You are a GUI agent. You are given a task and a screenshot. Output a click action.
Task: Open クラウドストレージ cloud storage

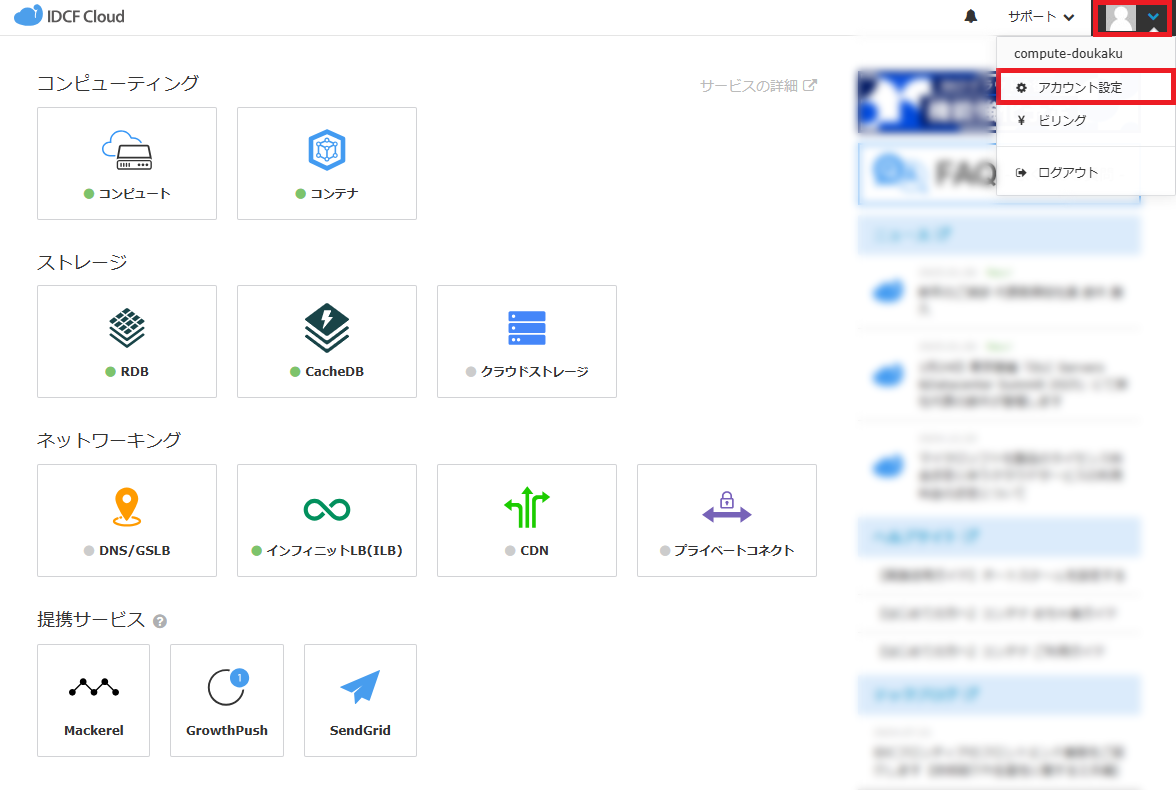[x=527, y=341]
